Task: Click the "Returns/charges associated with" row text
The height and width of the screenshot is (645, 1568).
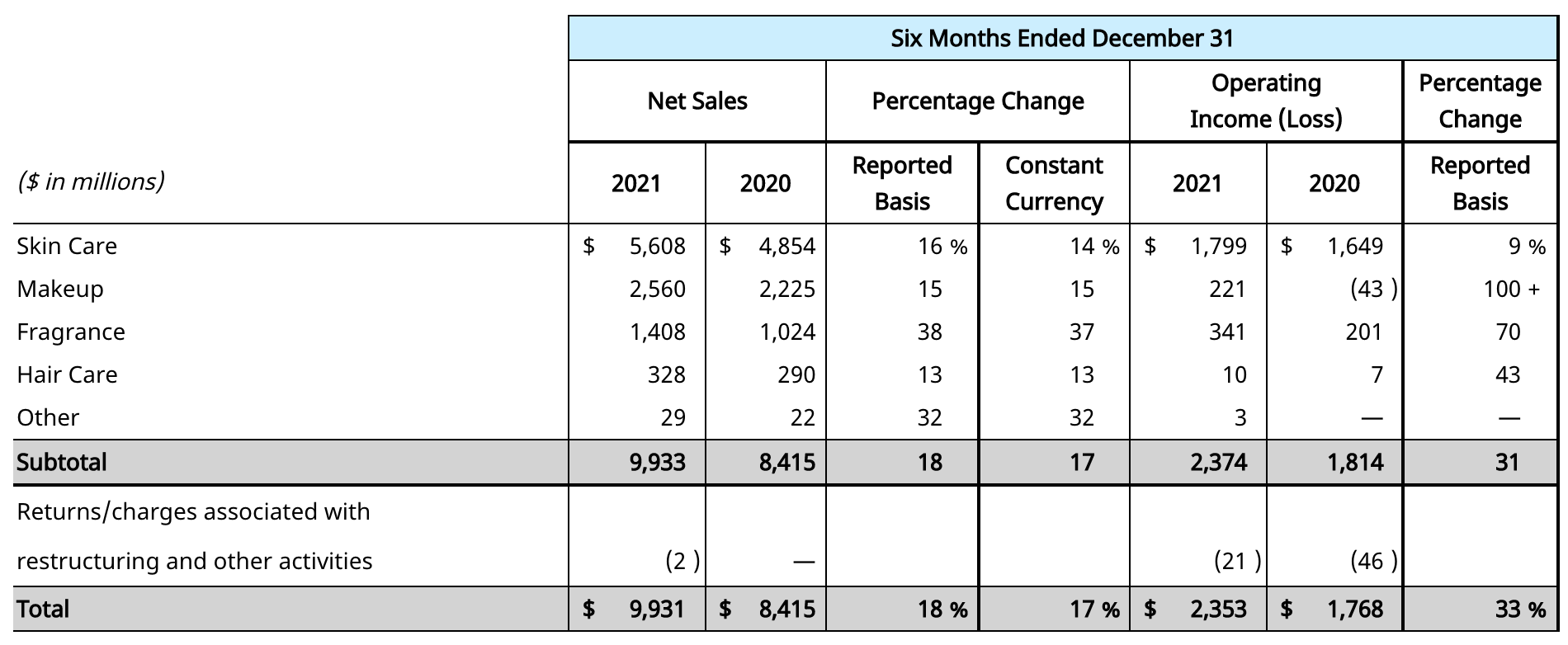Action: point(193,512)
